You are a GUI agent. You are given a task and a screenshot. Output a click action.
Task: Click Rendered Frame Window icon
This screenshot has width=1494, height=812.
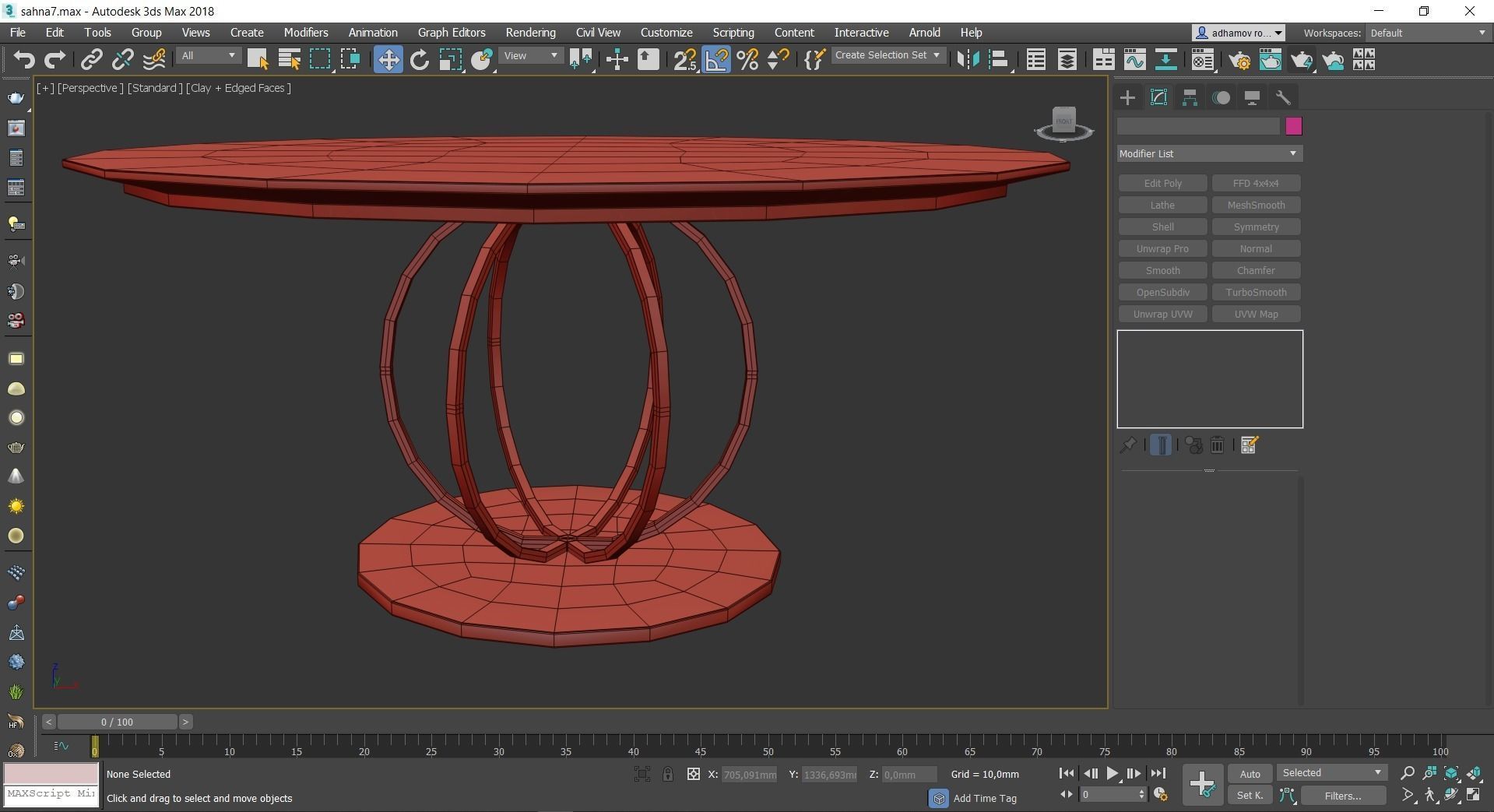pyautogui.click(x=1271, y=60)
